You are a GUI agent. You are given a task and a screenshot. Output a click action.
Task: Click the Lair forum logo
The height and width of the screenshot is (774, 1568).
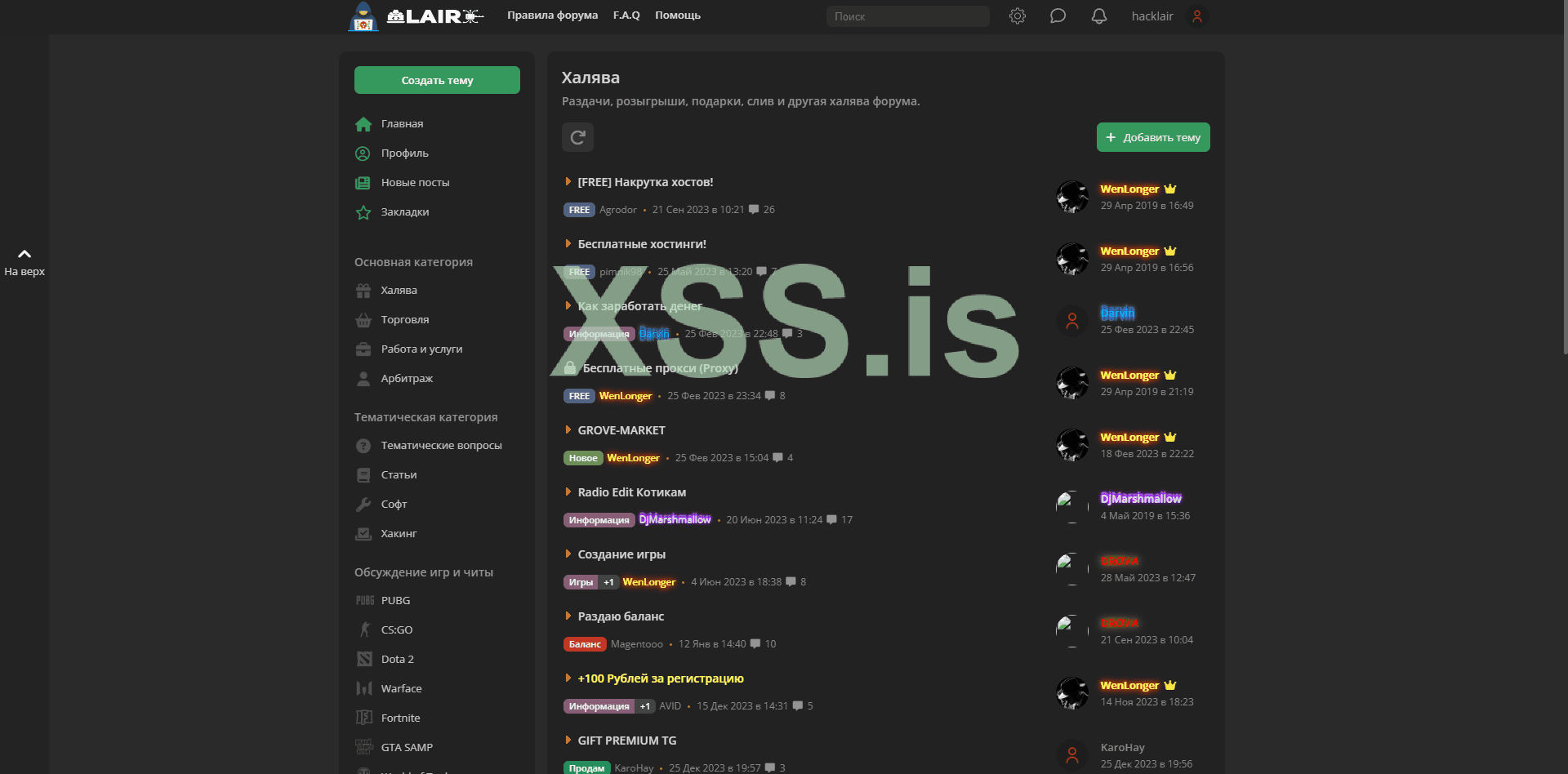point(416,16)
